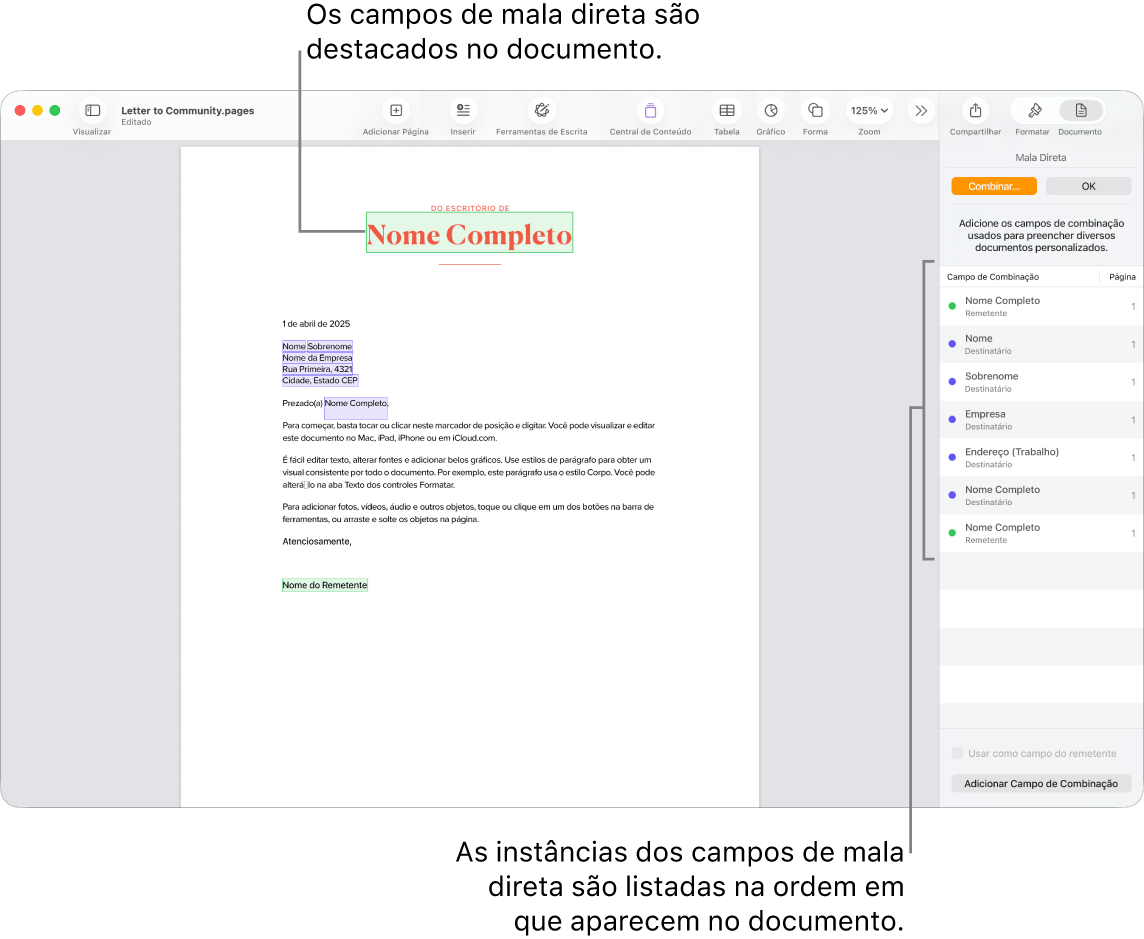Click the Rua Primeira, 4321 address field
Viewport: 1144px width, 939px height.
[x=317, y=369]
